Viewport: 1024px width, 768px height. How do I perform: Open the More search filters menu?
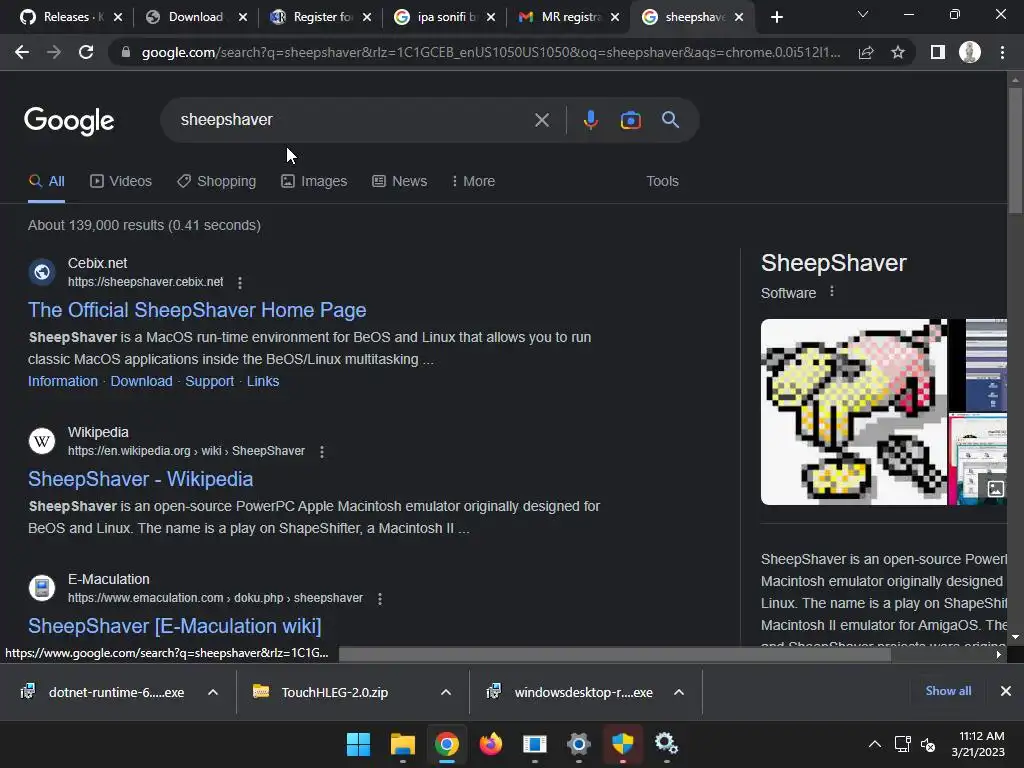pyautogui.click(x=473, y=182)
